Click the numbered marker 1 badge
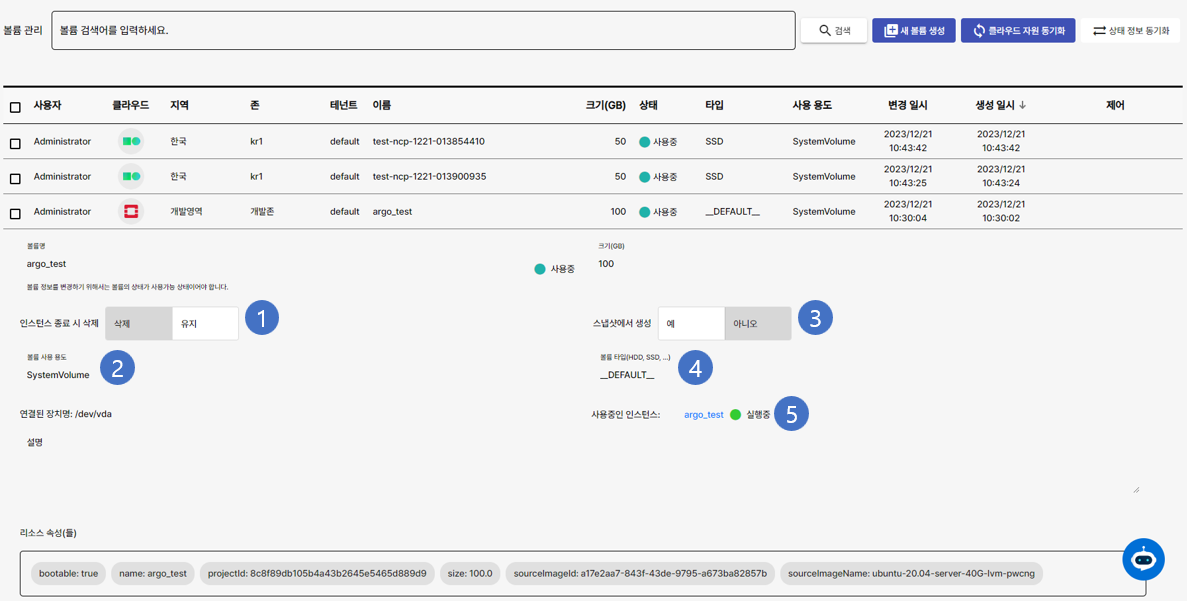Viewport: 1187px width, 601px height. [261, 318]
